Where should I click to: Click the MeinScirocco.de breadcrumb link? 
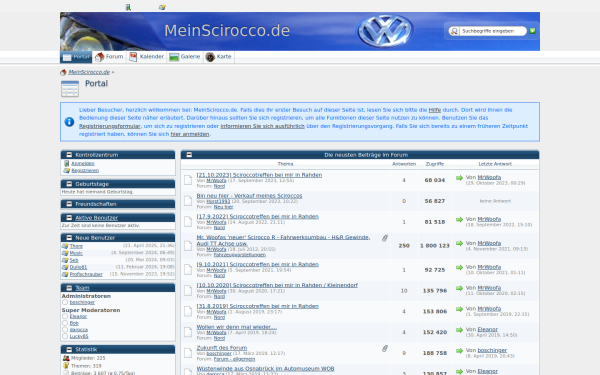point(89,72)
